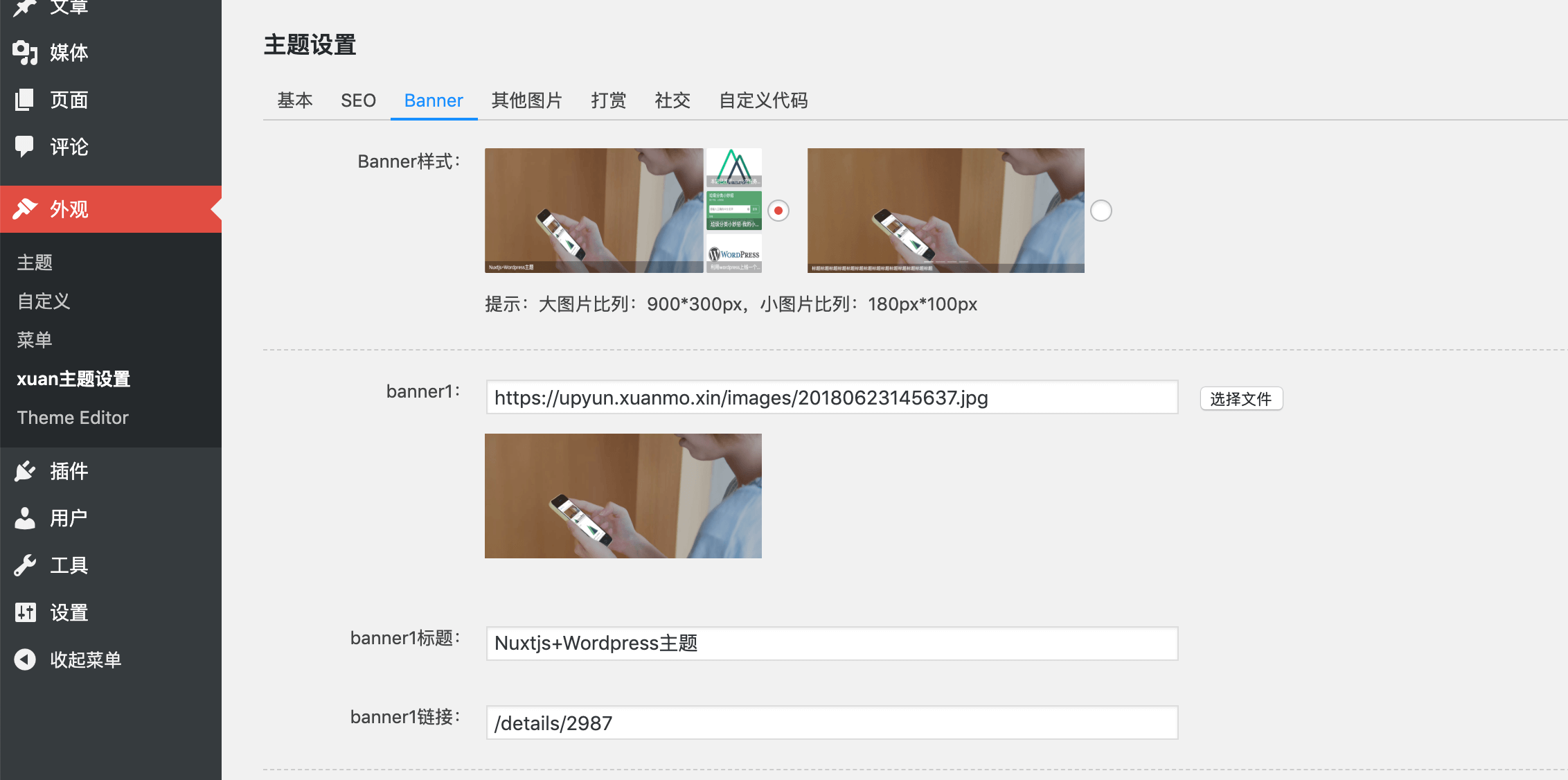Click the Pages (页面) icon in sidebar

click(x=25, y=100)
